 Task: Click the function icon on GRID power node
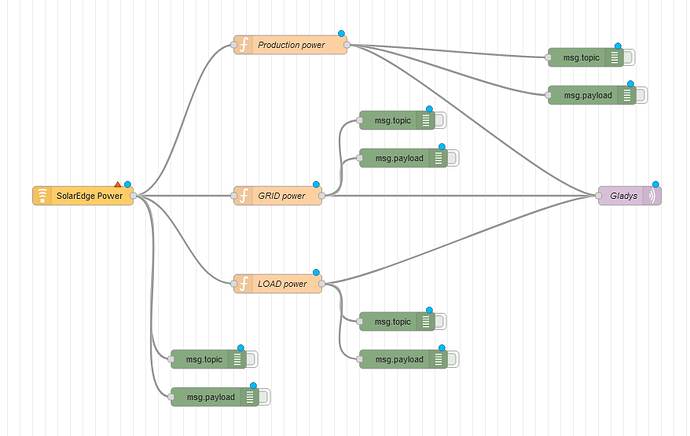243,196
